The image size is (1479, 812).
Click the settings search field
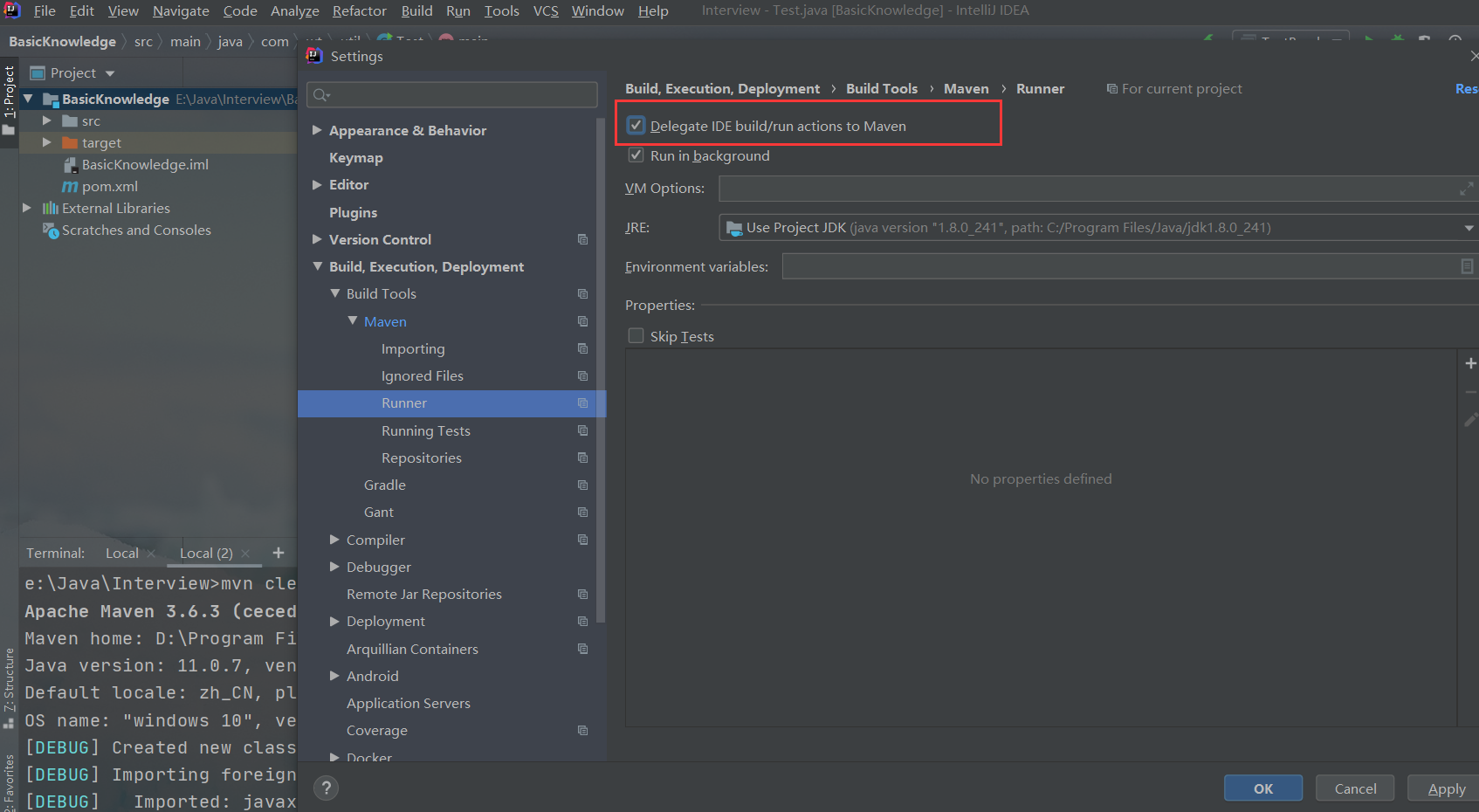(452, 94)
